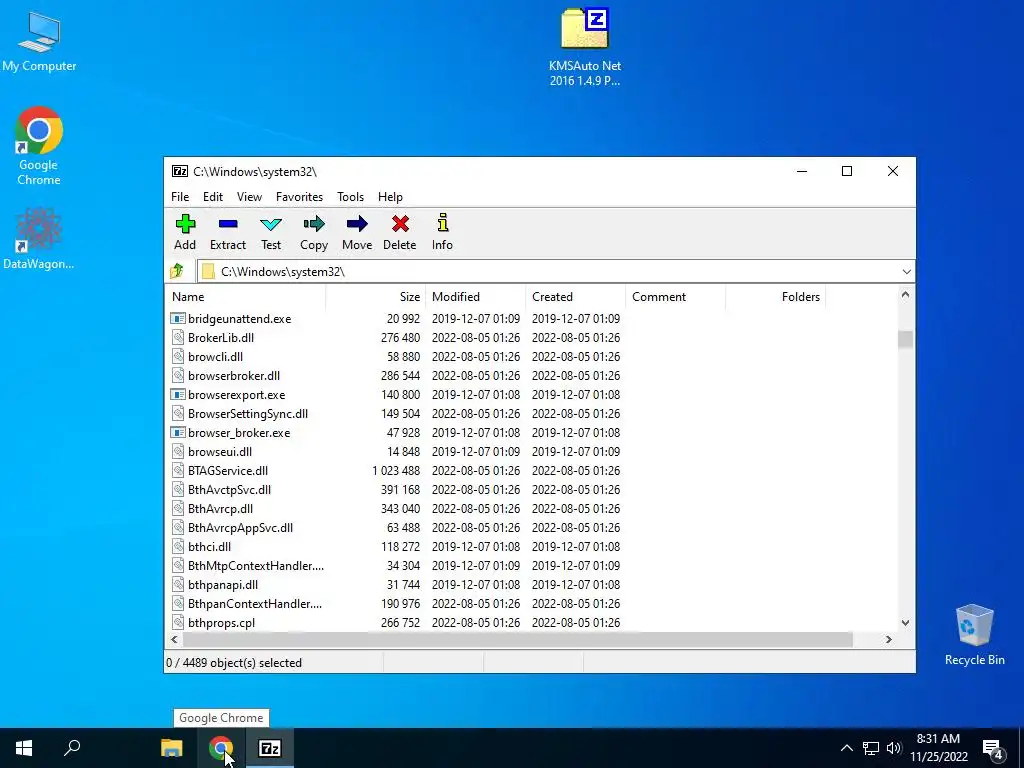Open the Help menu

(391, 197)
